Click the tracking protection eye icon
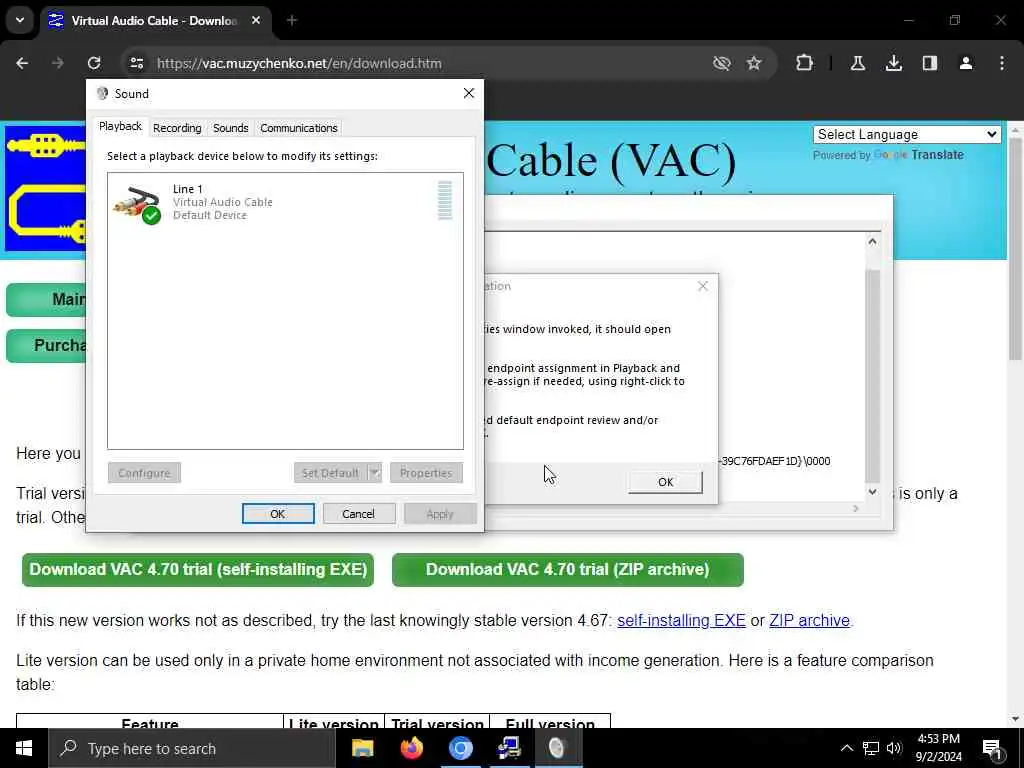Screen dimensions: 1024x768 722,63
